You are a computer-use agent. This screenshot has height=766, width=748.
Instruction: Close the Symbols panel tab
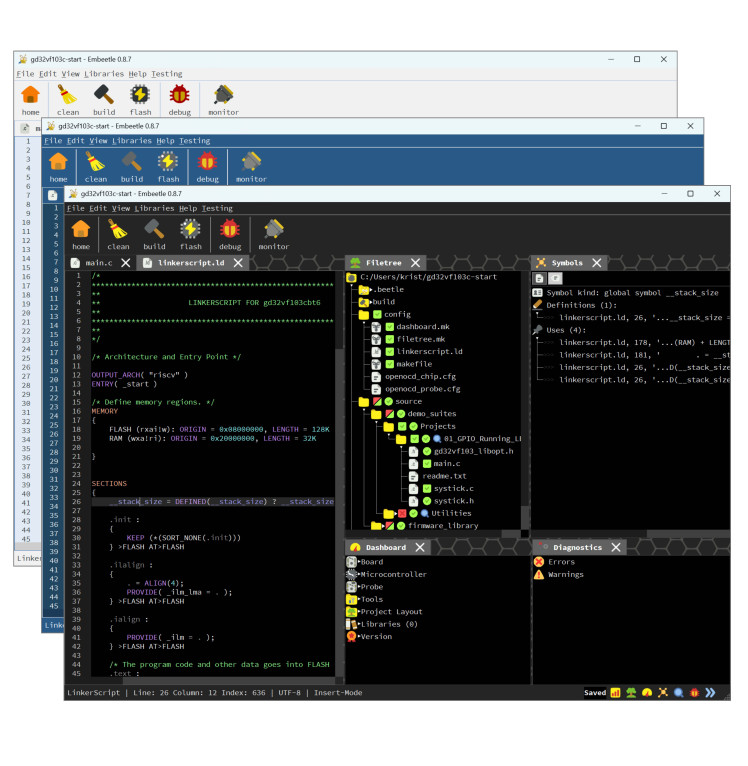coord(597,263)
